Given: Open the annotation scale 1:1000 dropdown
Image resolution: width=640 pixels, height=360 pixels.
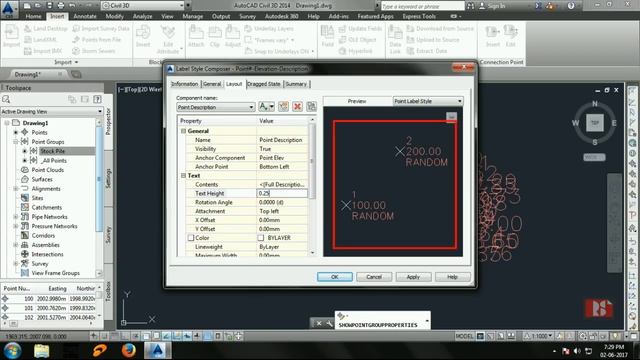Looking at the screenshot, I should [550, 336].
